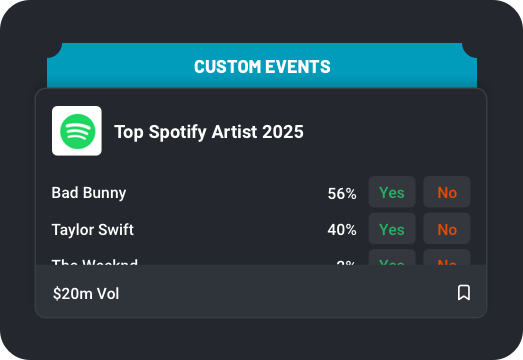This screenshot has height=360, width=523.
Task: Click Taylor Swift's 40% probability
Action: click(x=342, y=230)
